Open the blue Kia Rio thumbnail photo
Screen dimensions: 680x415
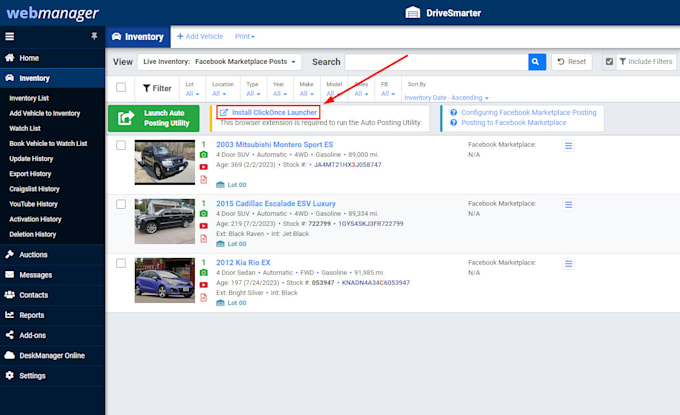[x=165, y=280]
